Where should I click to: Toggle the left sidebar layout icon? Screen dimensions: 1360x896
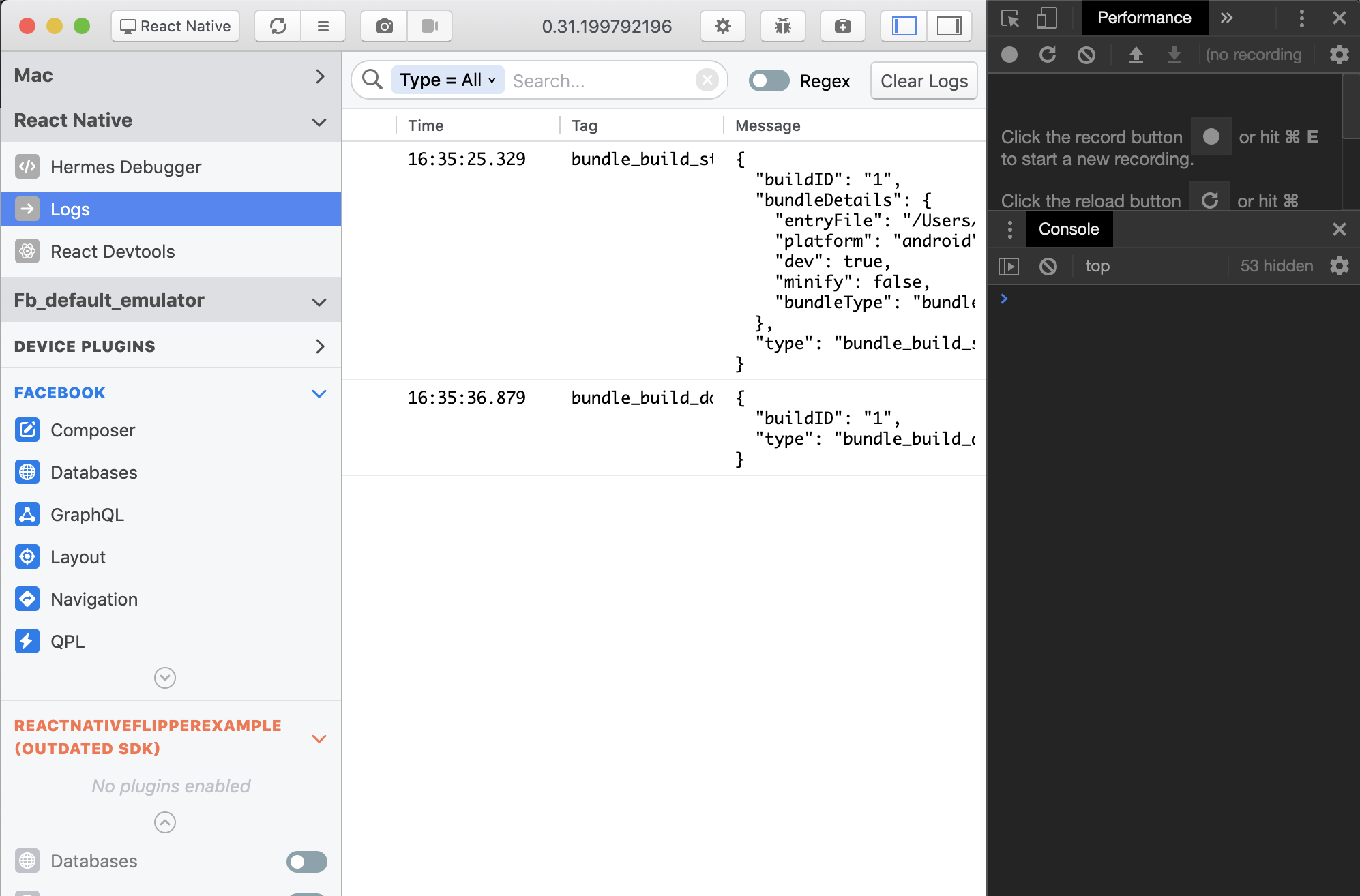(904, 27)
